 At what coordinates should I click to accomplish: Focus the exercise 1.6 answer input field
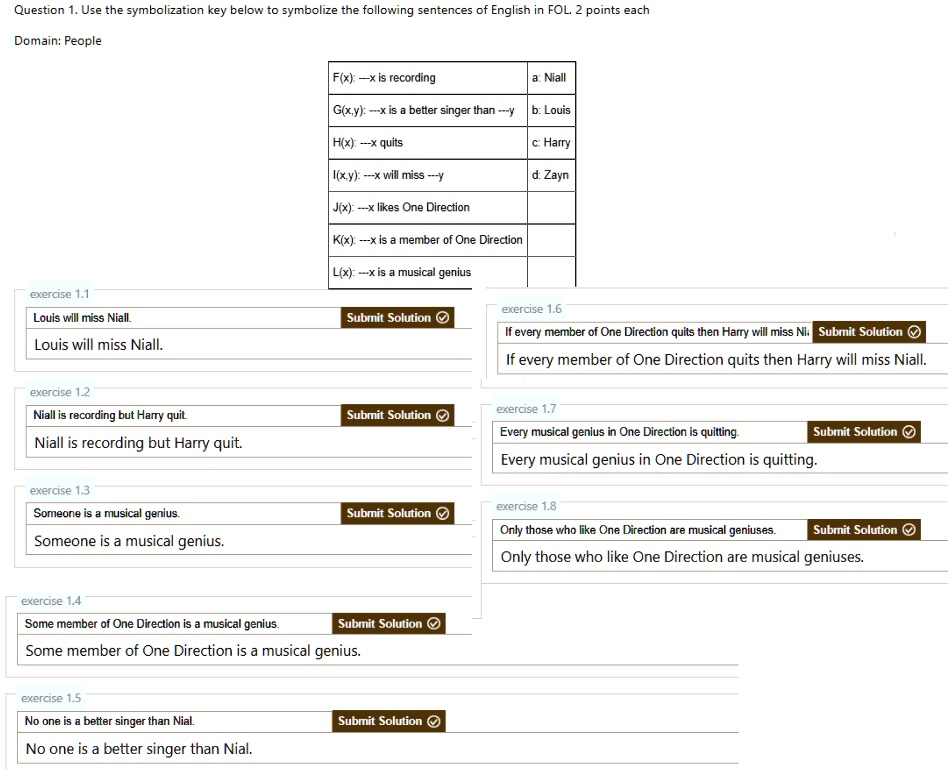tap(716, 360)
